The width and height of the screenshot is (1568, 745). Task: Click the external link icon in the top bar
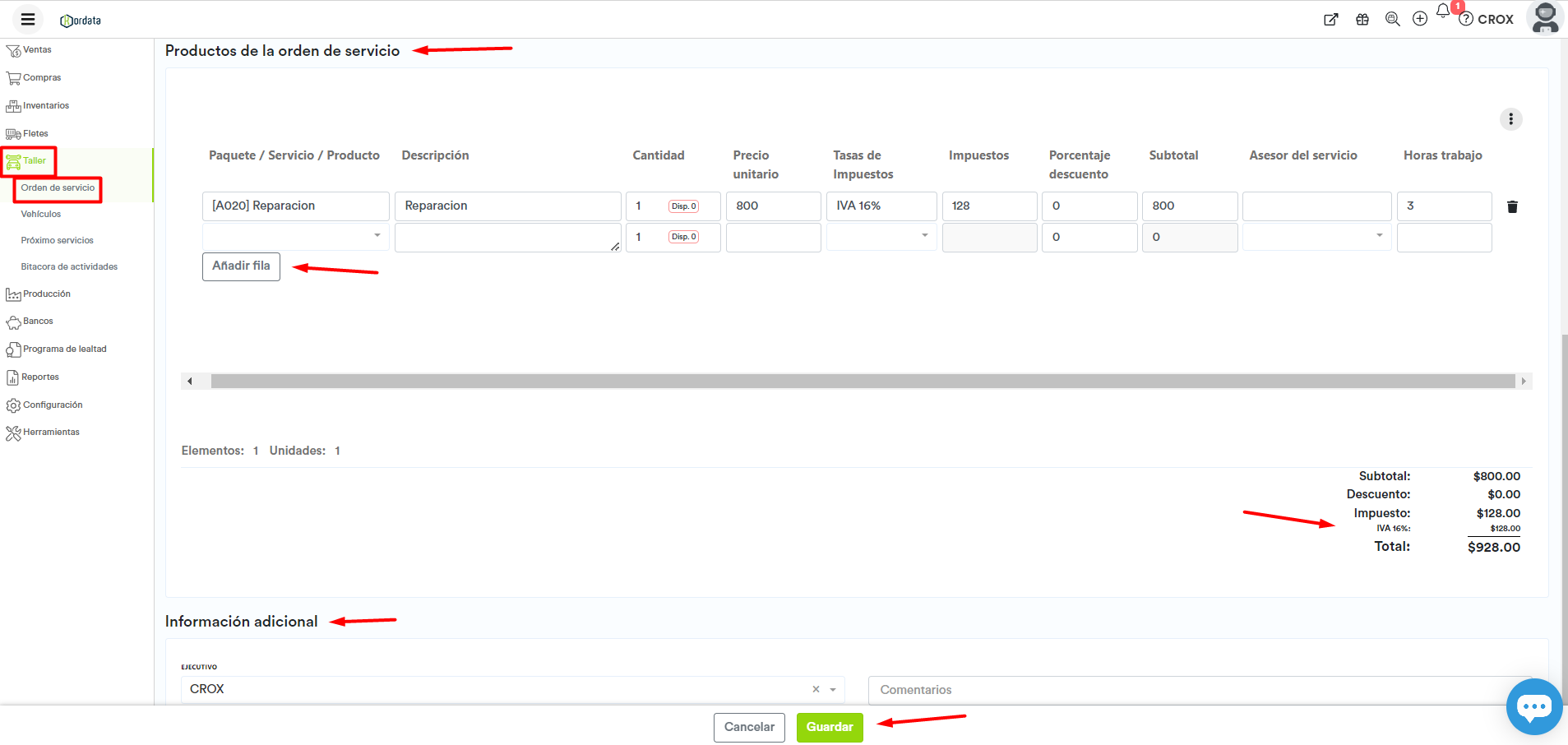point(1330,20)
